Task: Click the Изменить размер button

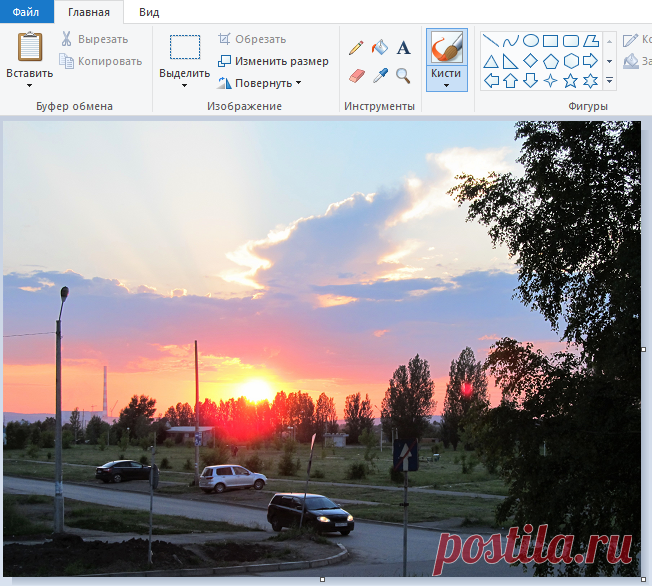Action: [x=273, y=61]
